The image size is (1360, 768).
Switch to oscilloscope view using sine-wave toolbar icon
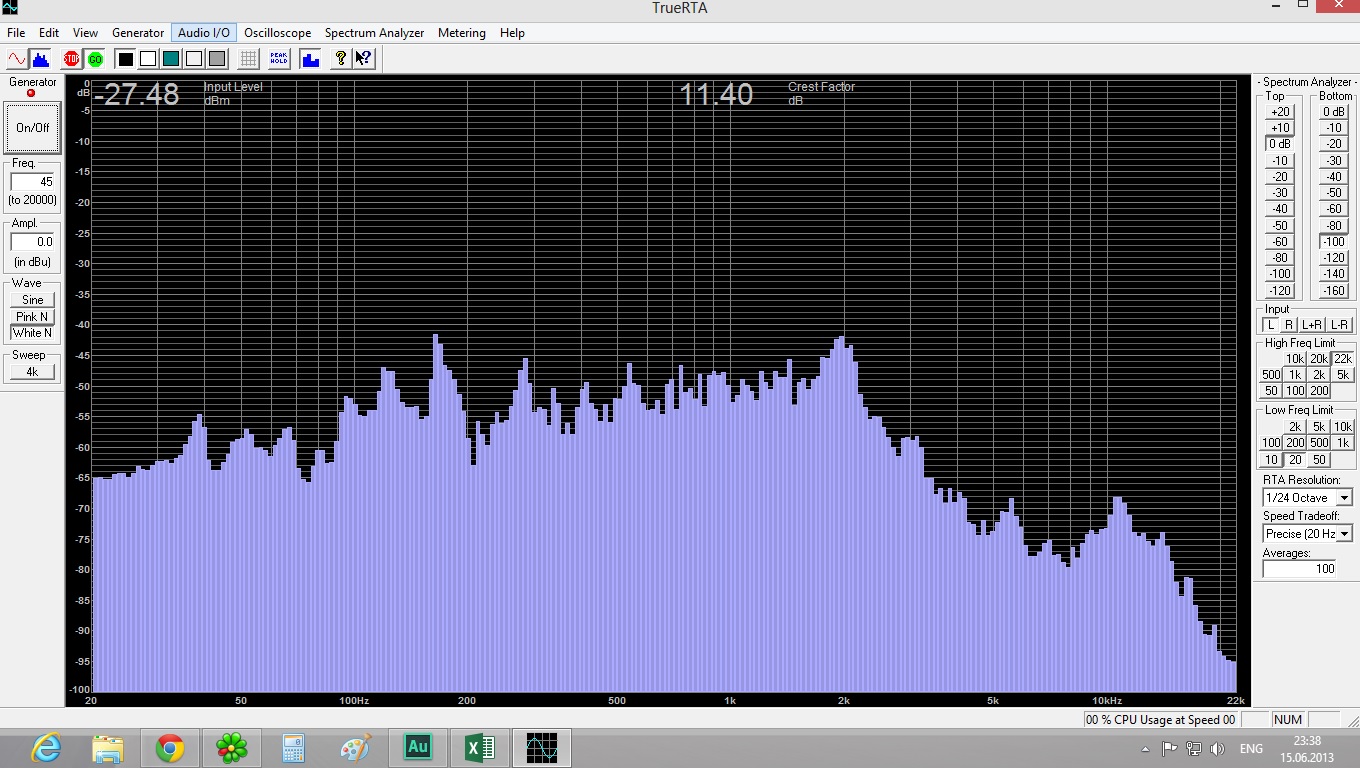pyautogui.click(x=17, y=58)
